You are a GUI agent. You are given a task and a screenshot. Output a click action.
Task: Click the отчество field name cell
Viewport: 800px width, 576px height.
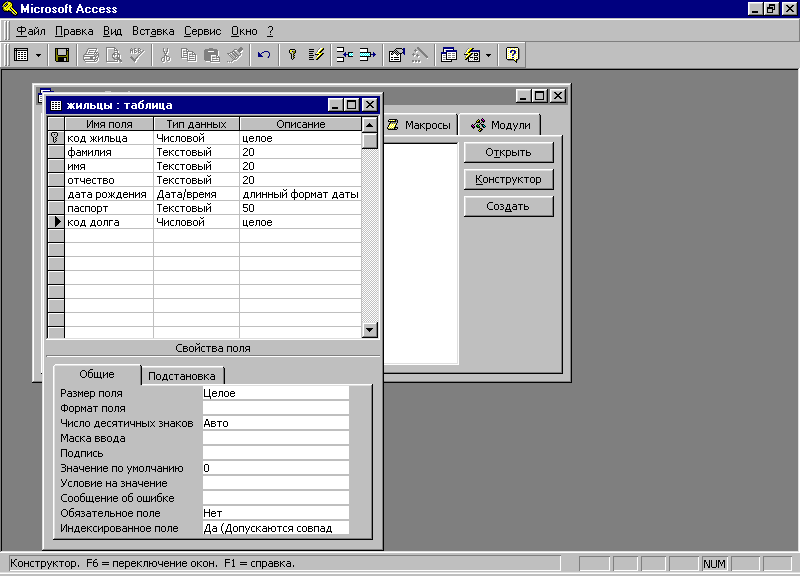[x=109, y=180]
